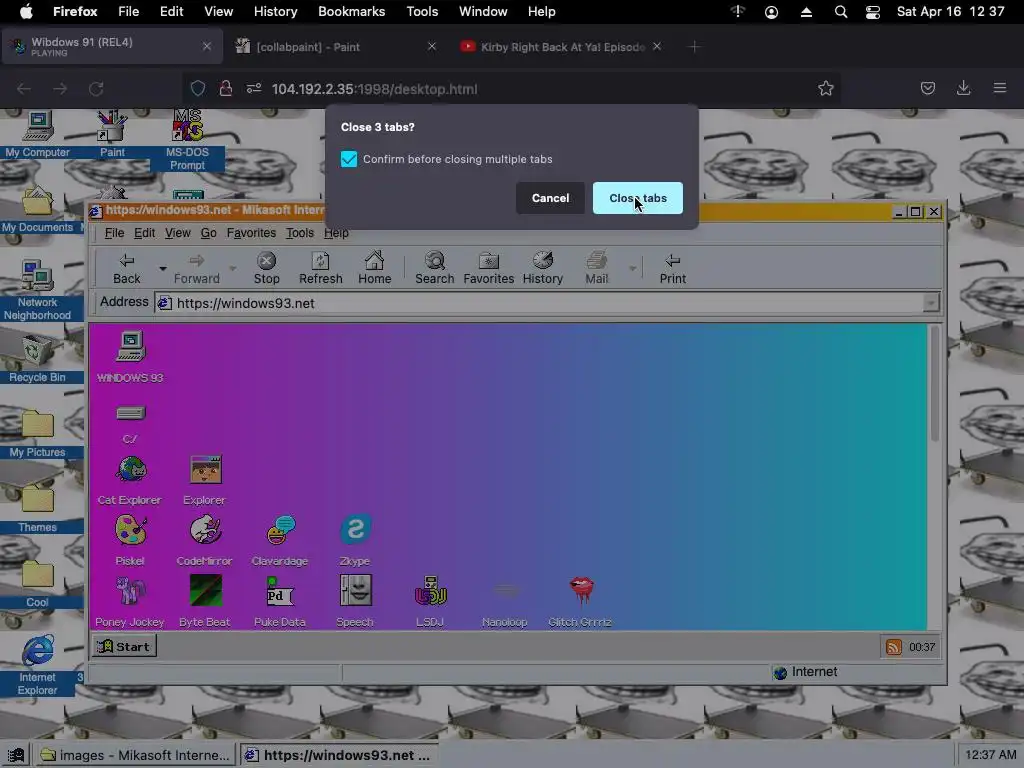The image size is (1024, 768).
Task: Launch Glitch Grrrlz icon
Action: point(580,601)
